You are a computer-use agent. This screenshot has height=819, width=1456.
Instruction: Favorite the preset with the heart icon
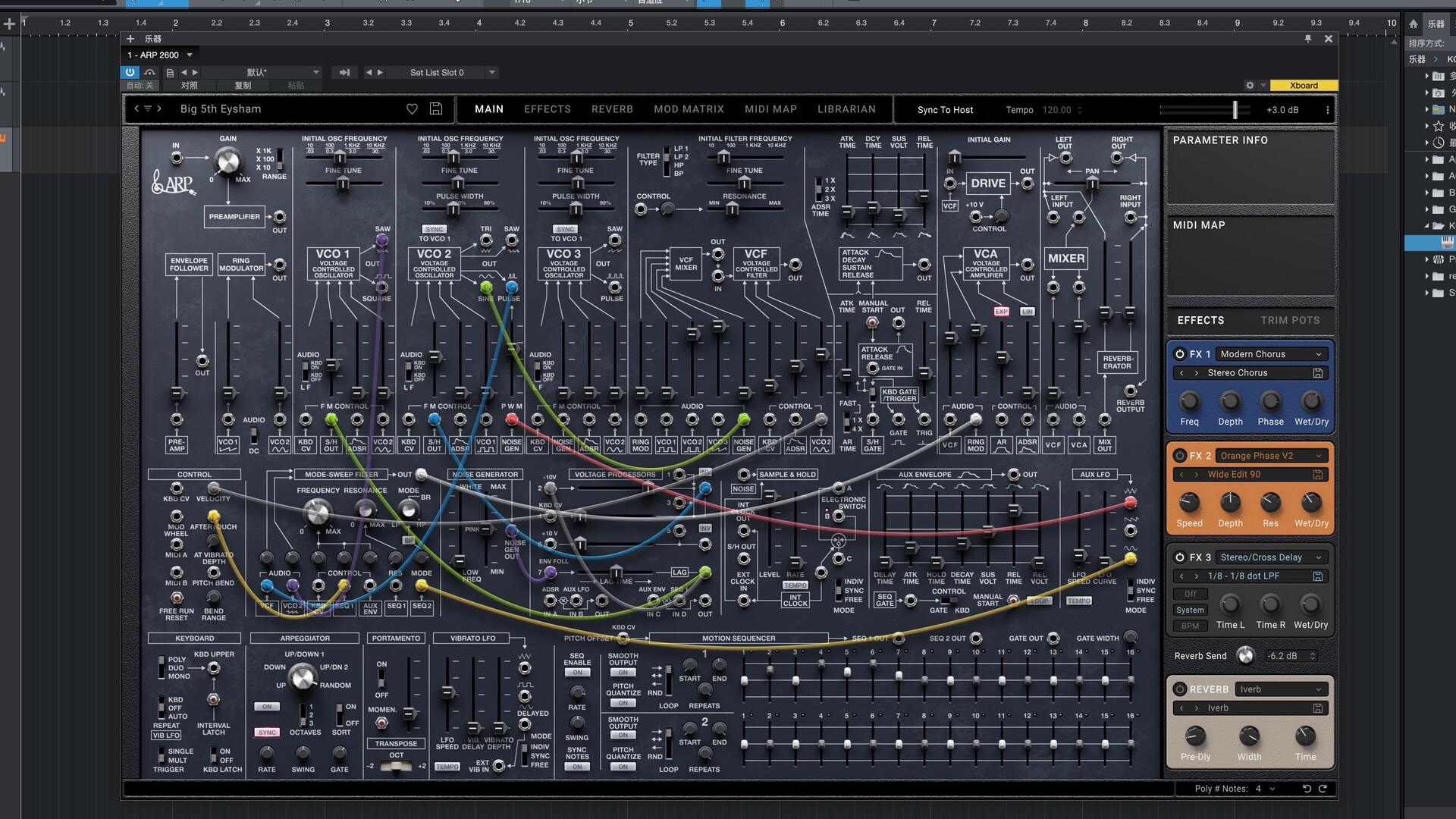pos(412,109)
